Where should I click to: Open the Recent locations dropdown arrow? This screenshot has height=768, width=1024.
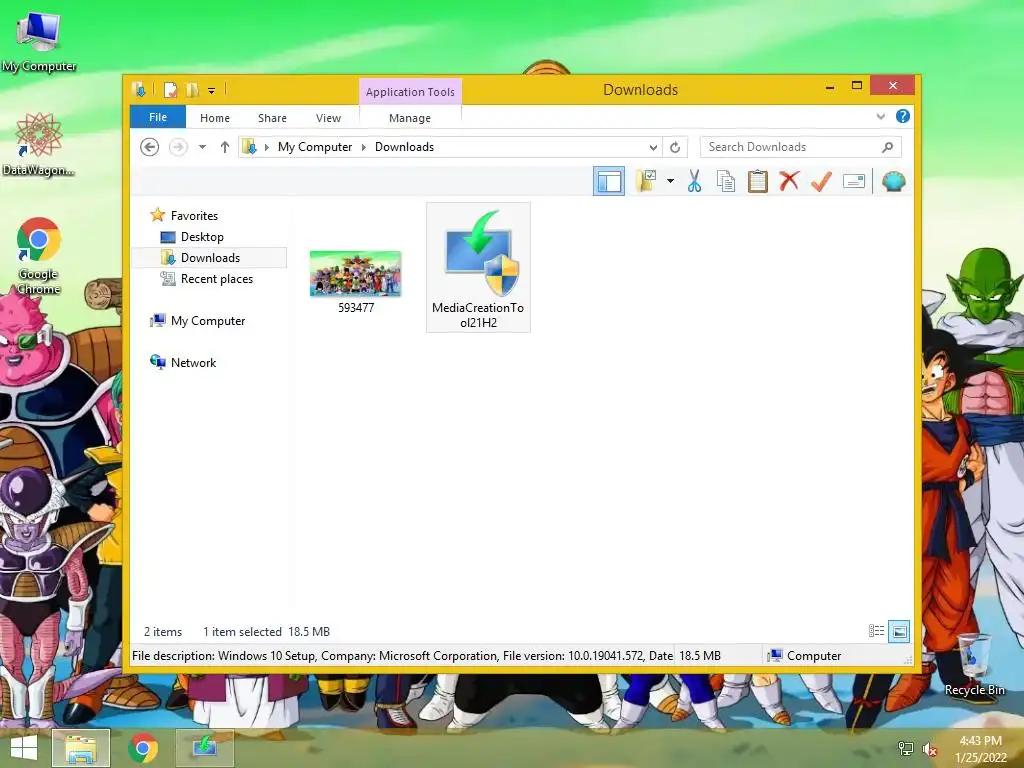(x=202, y=147)
